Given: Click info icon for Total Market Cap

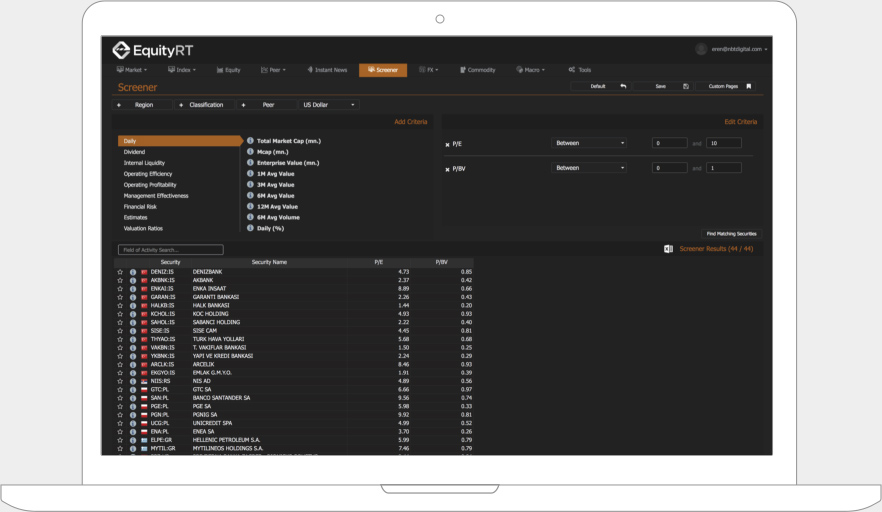Looking at the screenshot, I should [x=250, y=141].
